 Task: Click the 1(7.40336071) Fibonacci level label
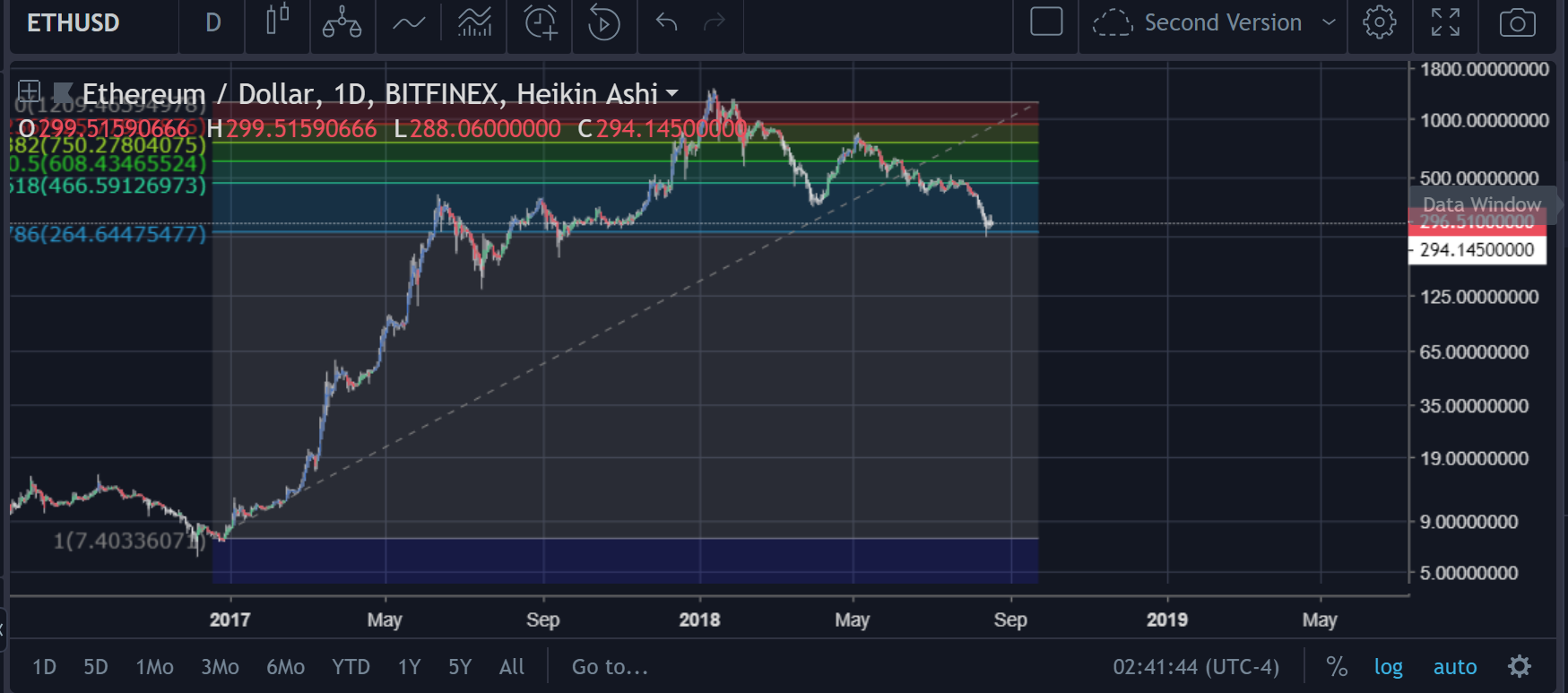click(130, 541)
